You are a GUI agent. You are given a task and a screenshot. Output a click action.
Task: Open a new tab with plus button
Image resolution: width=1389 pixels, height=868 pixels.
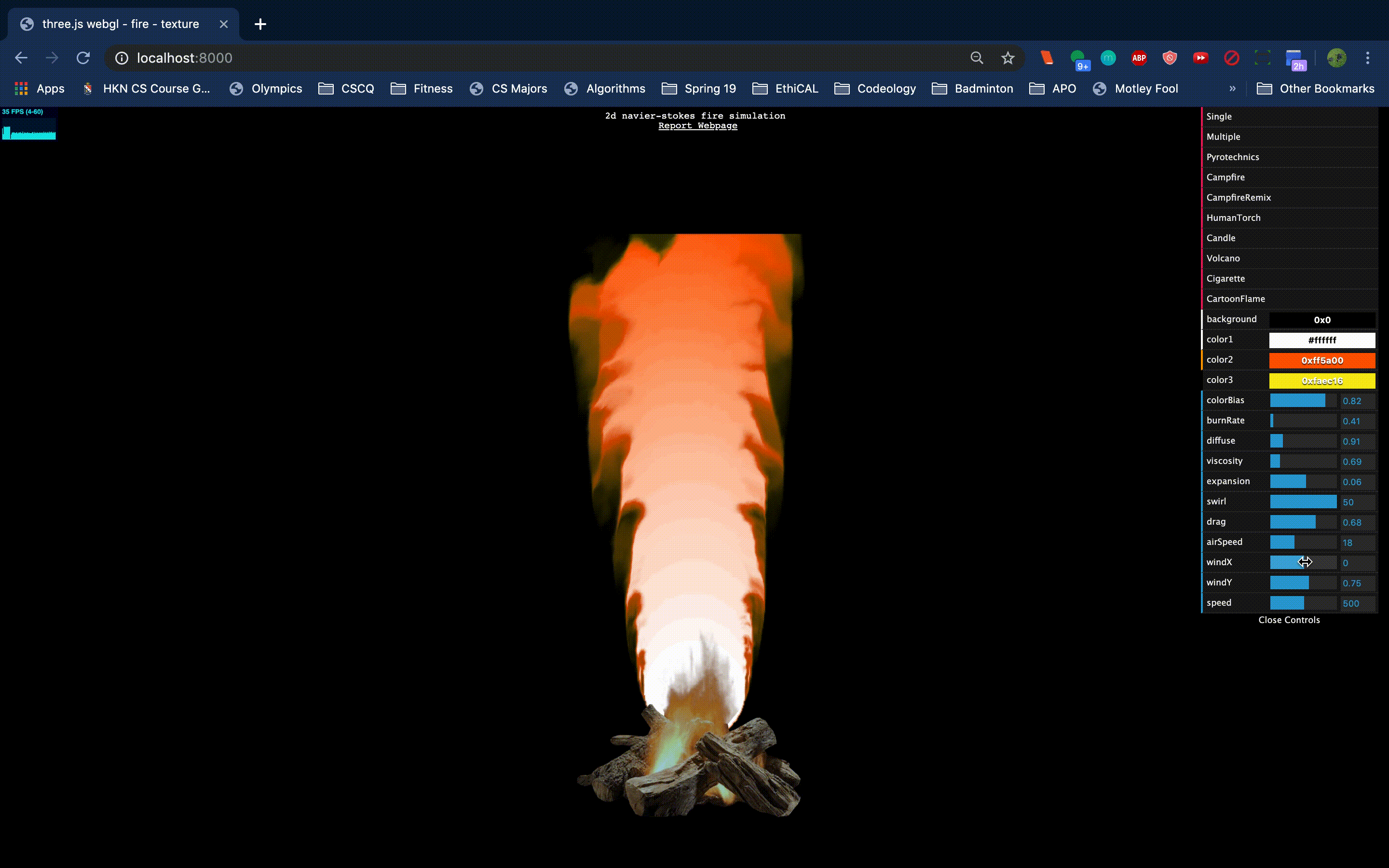(x=260, y=24)
